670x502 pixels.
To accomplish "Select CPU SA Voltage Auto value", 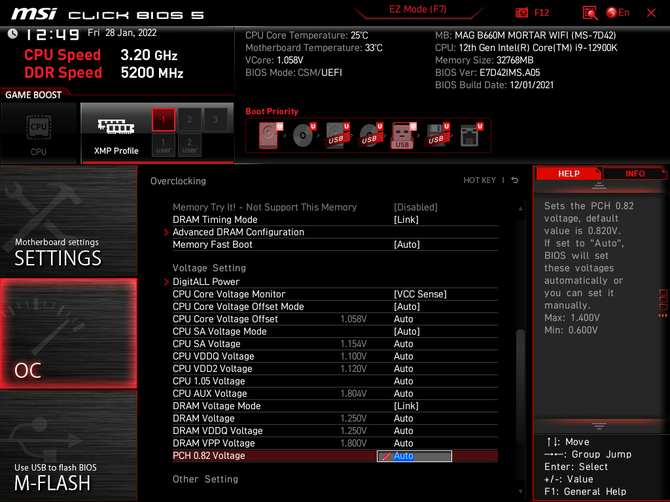I will (403, 343).
